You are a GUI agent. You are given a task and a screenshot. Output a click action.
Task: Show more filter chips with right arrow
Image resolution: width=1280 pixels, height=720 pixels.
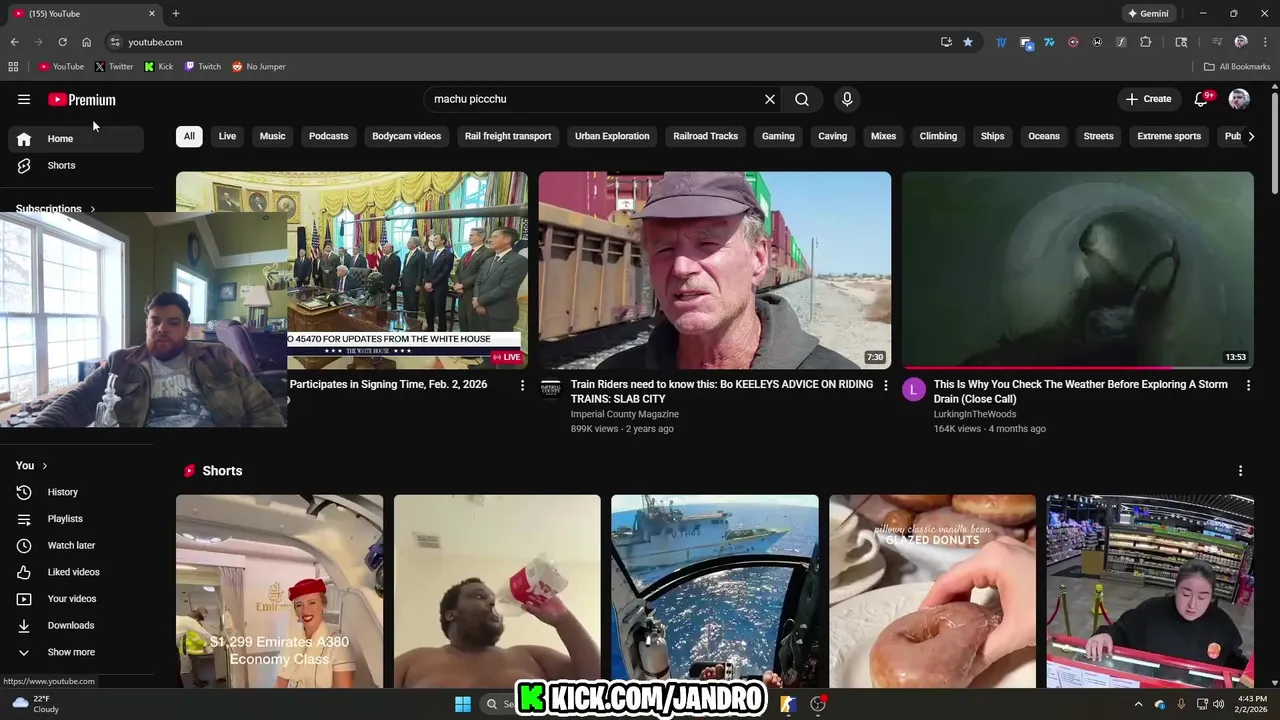click(x=1250, y=136)
